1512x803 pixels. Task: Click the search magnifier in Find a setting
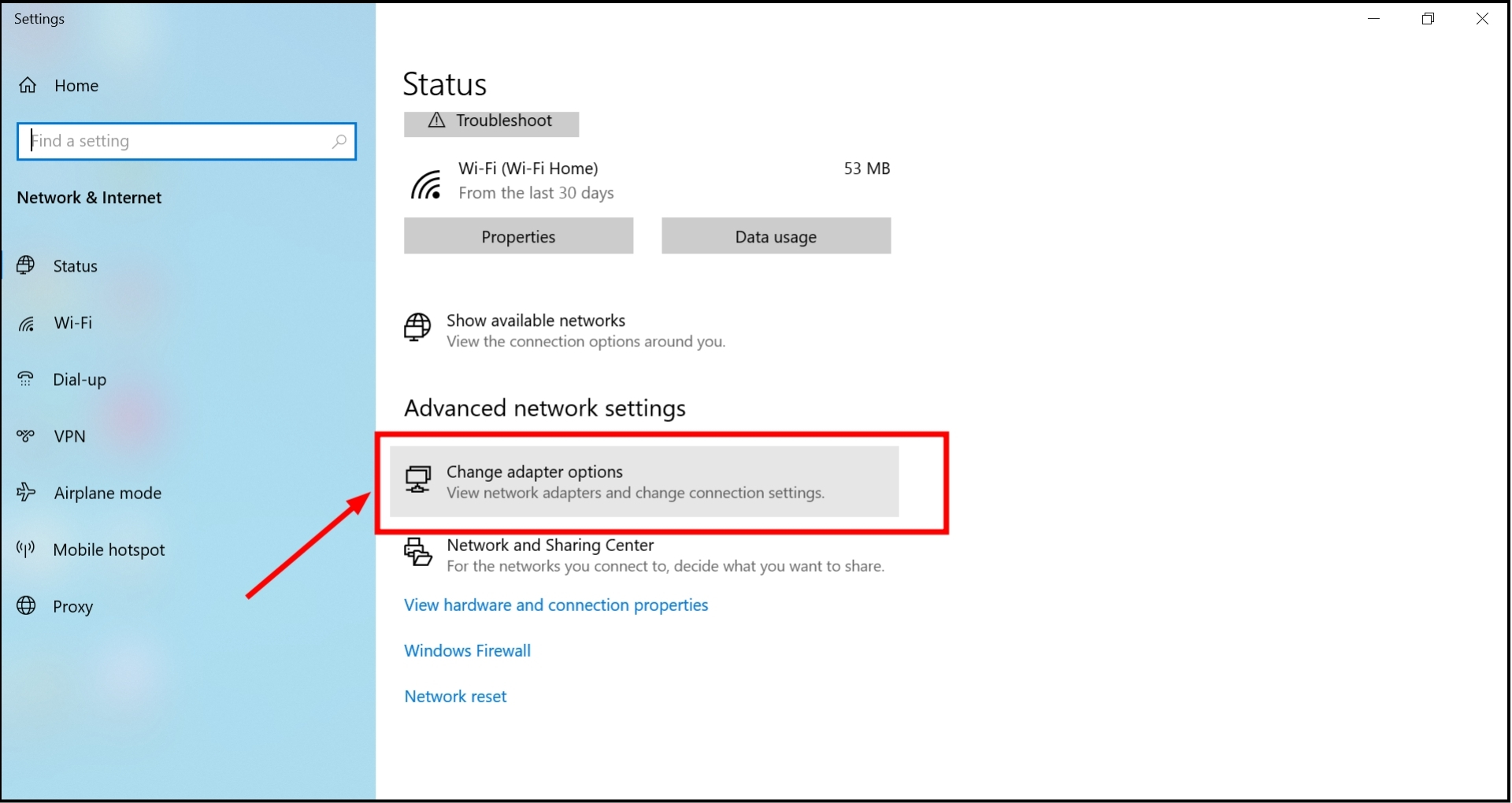pos(339,141)
